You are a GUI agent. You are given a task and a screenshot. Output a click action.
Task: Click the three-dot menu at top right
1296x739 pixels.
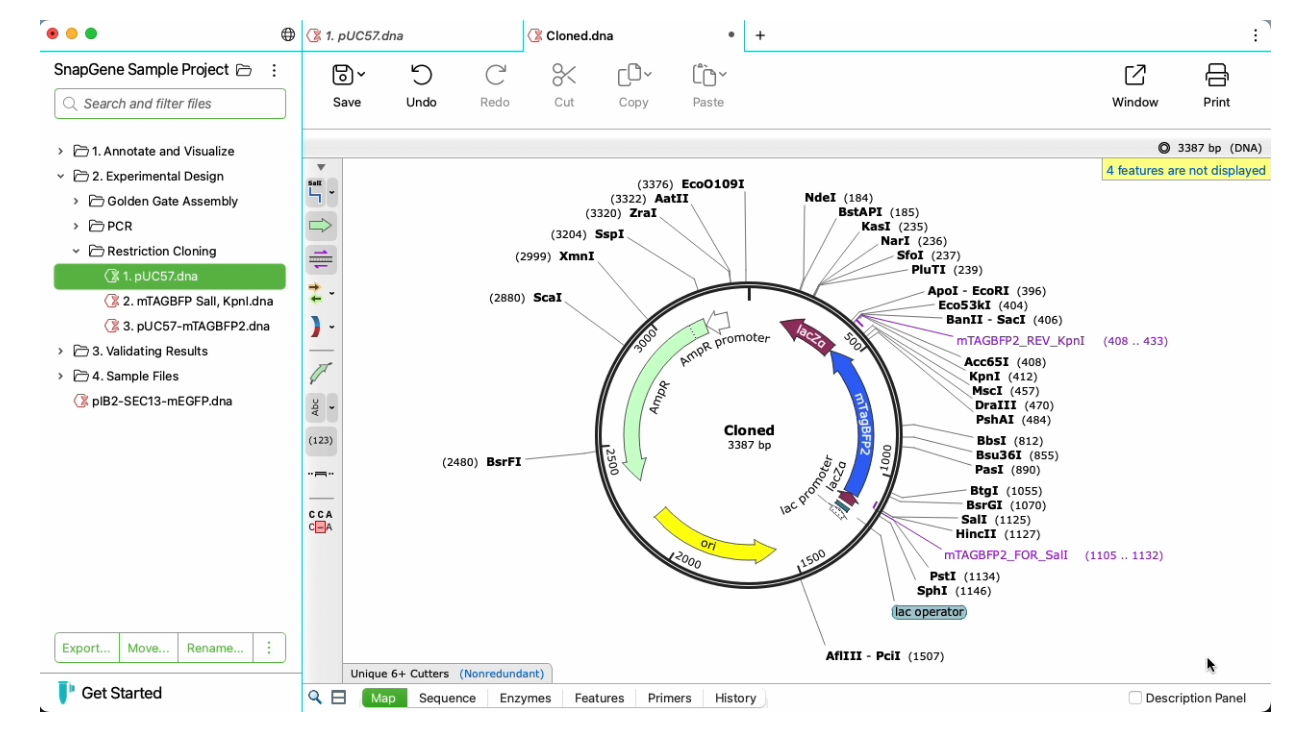pos(1256,35)
